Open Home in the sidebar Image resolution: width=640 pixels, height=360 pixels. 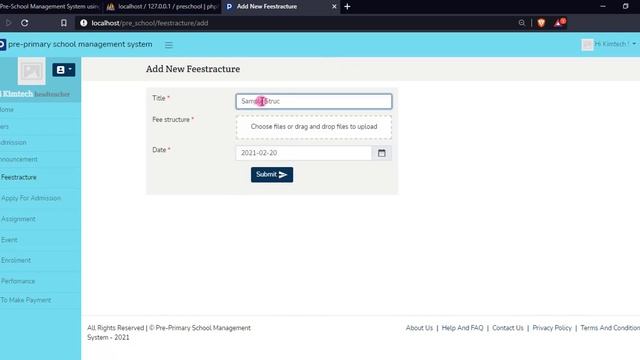pos(7,110)
